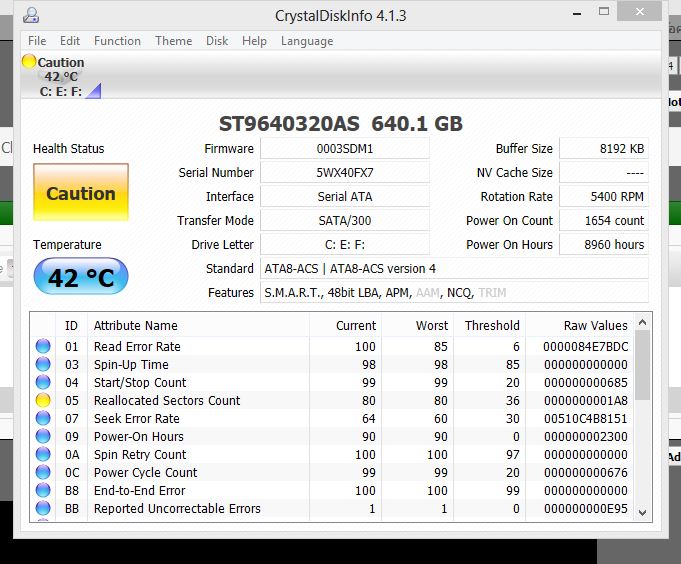
Task: Click raw value 0000084E7BDC
Action: point(585,346)
